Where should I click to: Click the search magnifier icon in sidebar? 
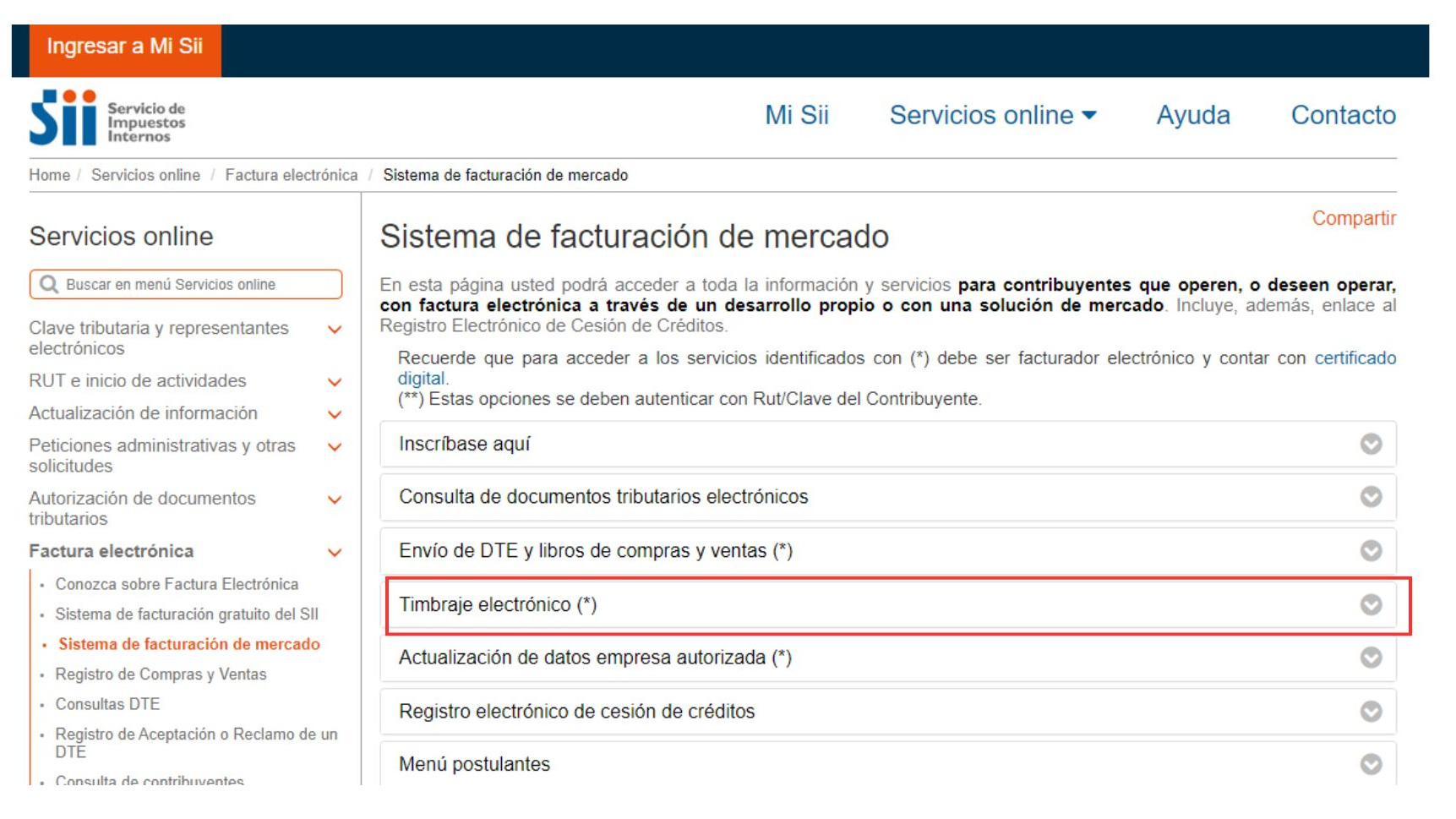pos(49,285)
